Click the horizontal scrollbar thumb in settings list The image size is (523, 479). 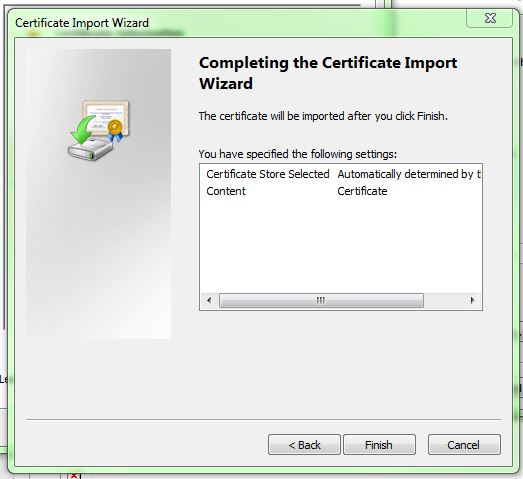[x=321, y=300]
